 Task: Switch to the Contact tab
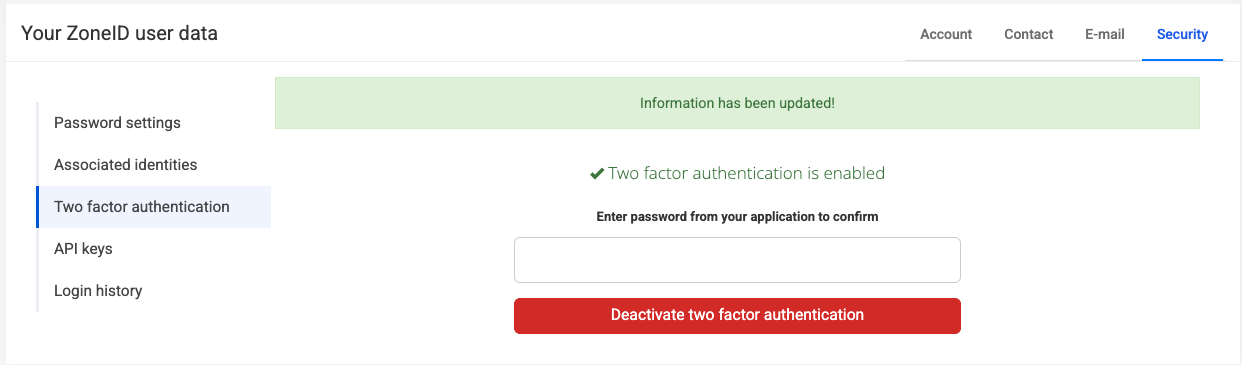point(1029,34)
